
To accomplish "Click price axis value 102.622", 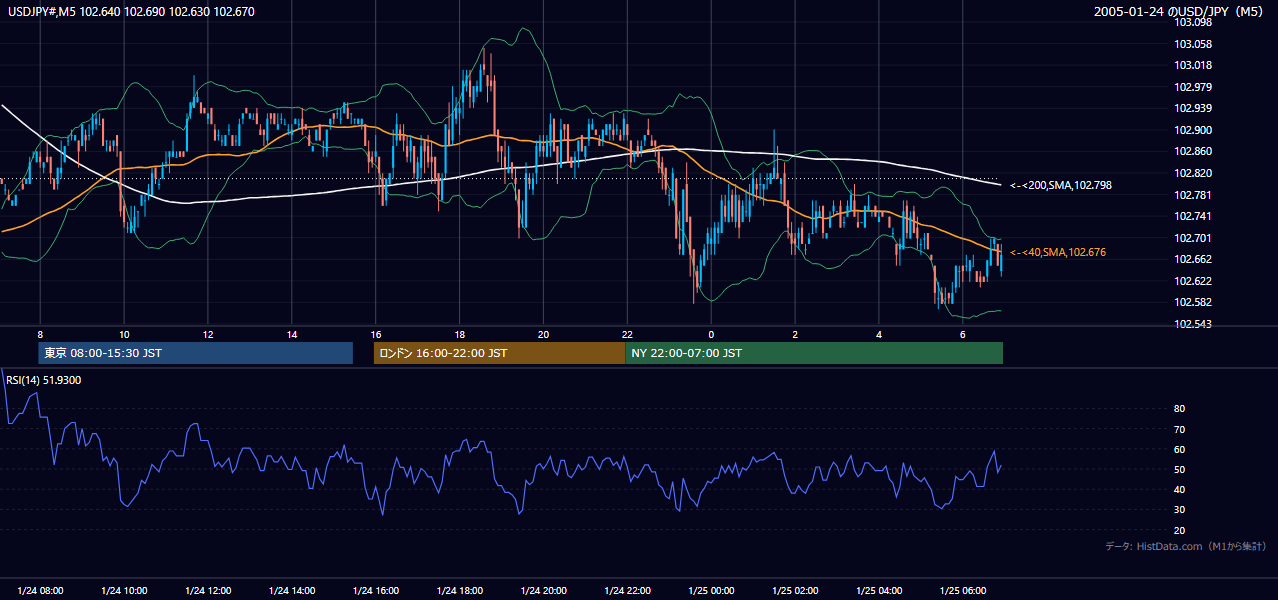I will [x=1193, y=281].
